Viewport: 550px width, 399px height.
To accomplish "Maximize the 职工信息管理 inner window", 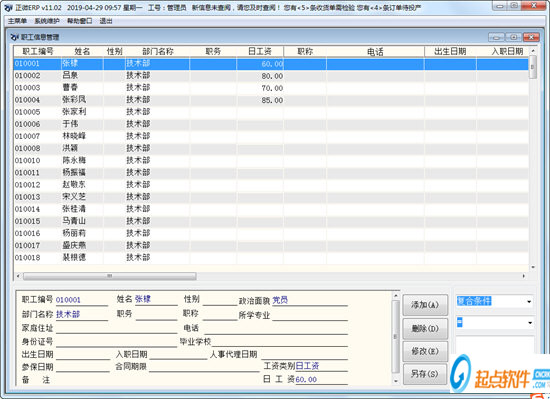I will pos(514,37).
